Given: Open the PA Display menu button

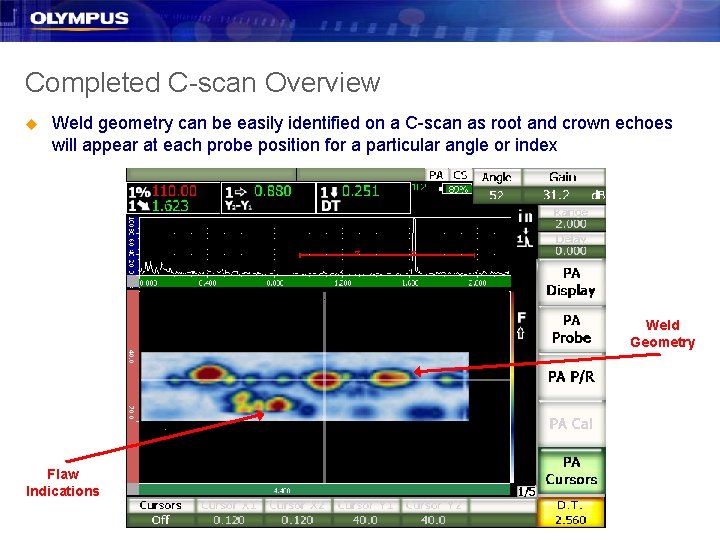Looking at the screenshot, I should click(x=571, y=282).
